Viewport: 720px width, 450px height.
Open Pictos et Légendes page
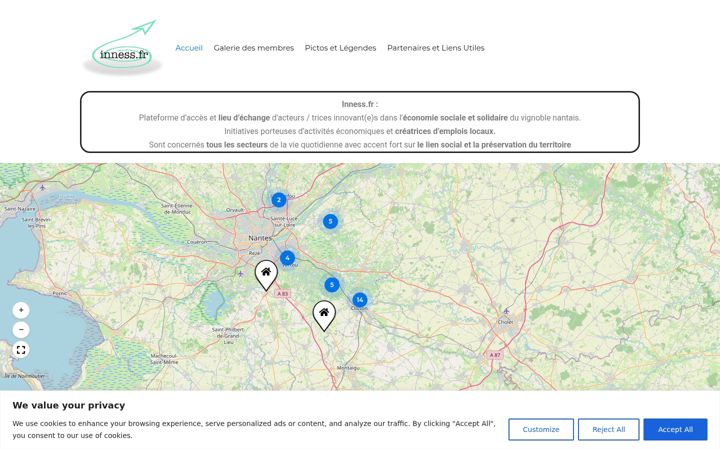(x=340, y=48)
